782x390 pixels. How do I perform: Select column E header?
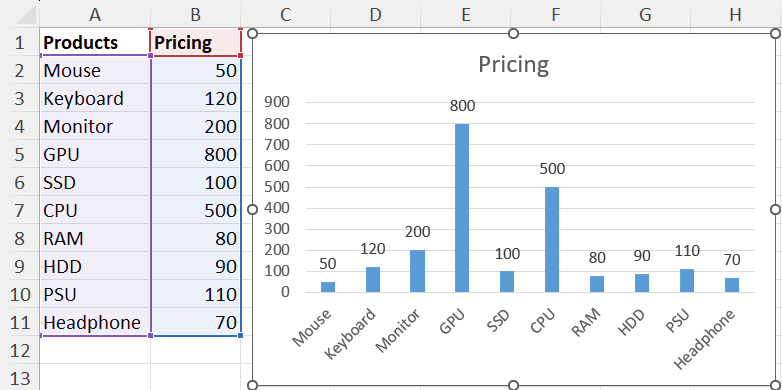pos(465,14)
